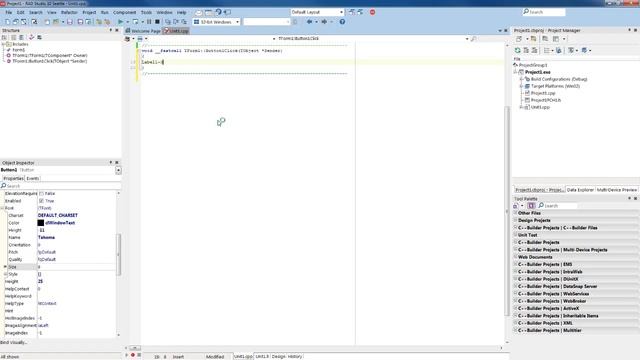Click the IDE search box at top right

(544, 12)
